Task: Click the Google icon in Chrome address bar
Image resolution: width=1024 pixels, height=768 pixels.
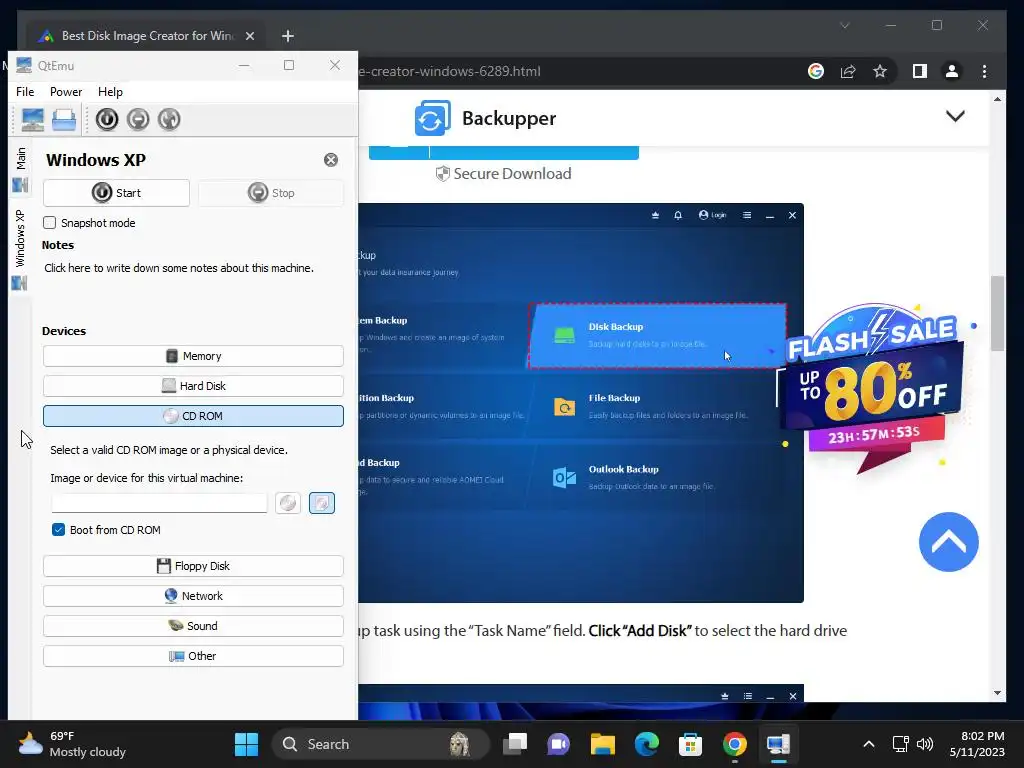Action: 816,71
